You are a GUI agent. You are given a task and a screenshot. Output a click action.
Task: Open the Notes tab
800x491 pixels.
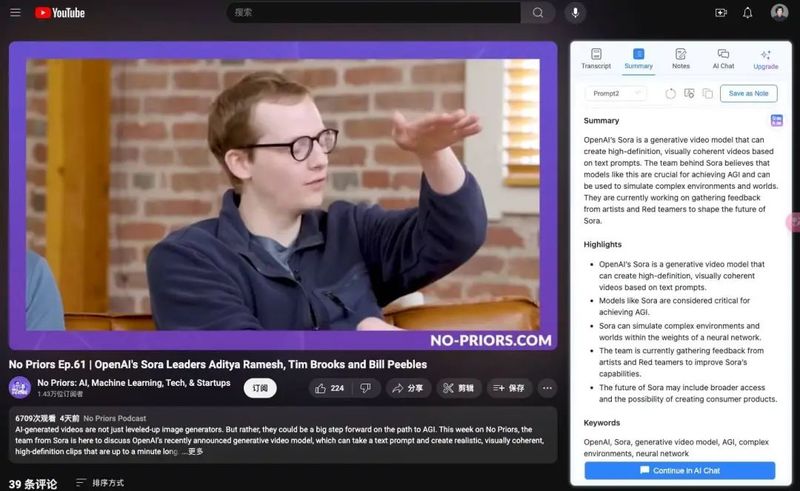coord(681,59)
